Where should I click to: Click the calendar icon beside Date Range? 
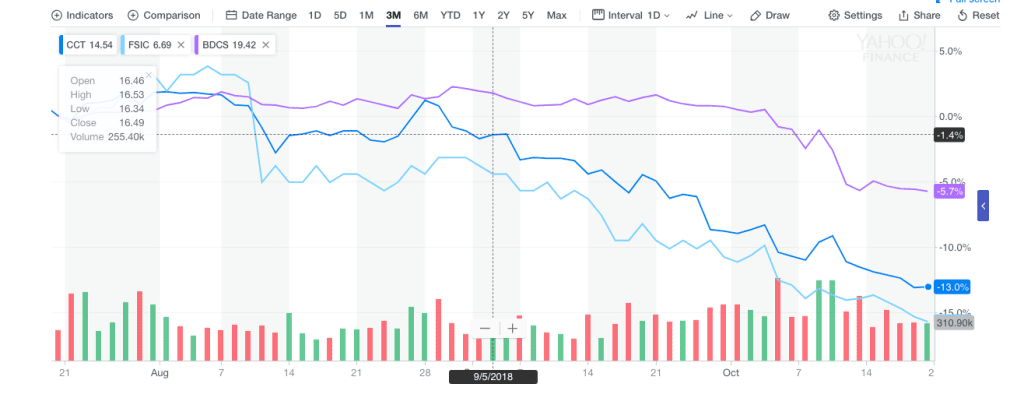point(231,15)
